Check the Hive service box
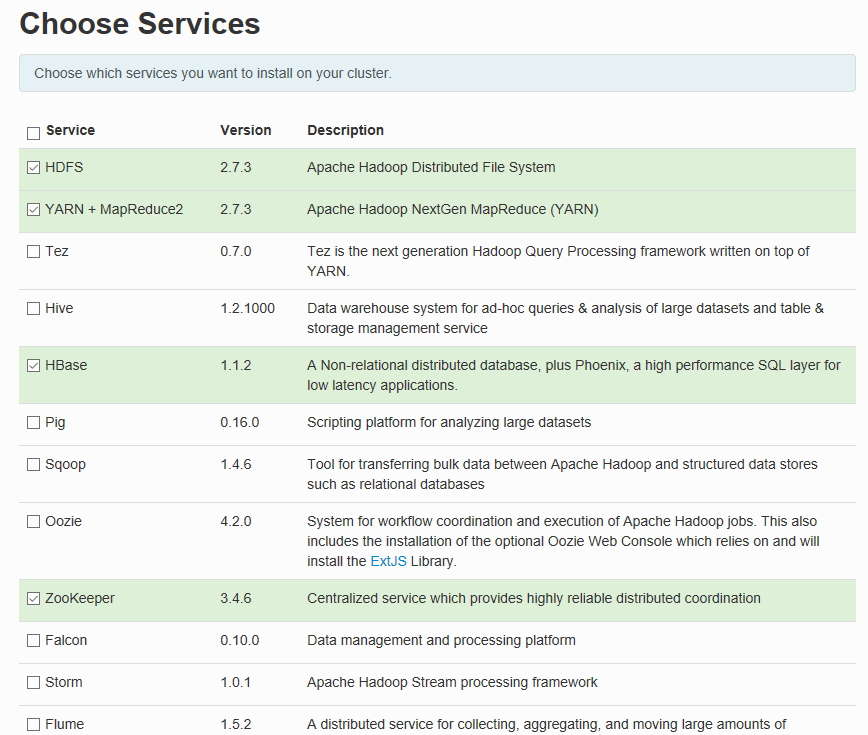This screenshot has width=868, height=735. [x=34, y=309]
